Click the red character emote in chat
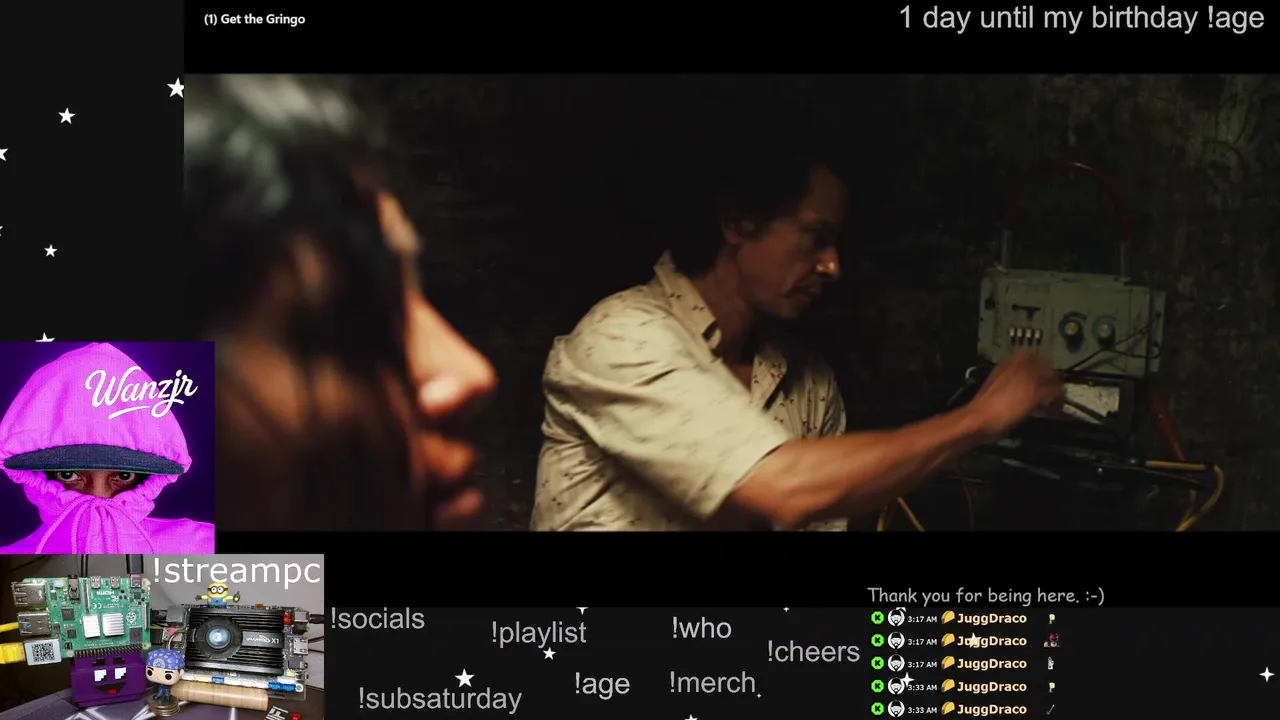 (x=1051, y=641)
